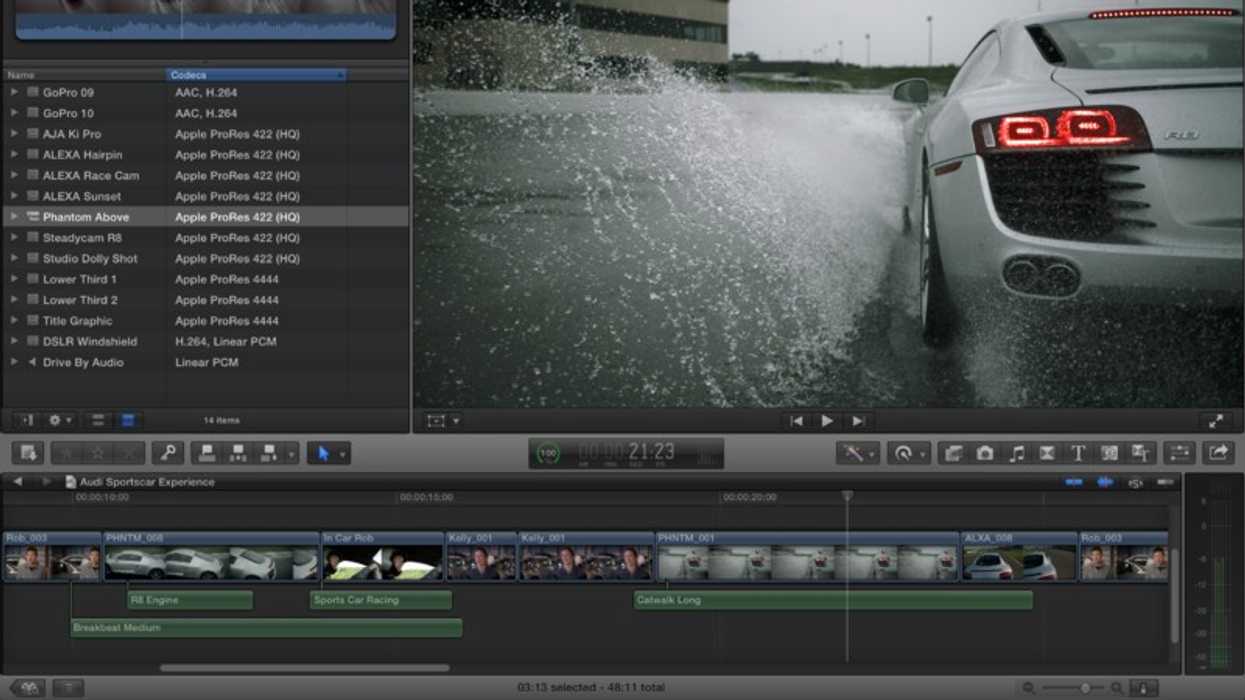The image size is (1245, 700).
Task: Expand the Phantom Above clip row
Action: [14, 217]
